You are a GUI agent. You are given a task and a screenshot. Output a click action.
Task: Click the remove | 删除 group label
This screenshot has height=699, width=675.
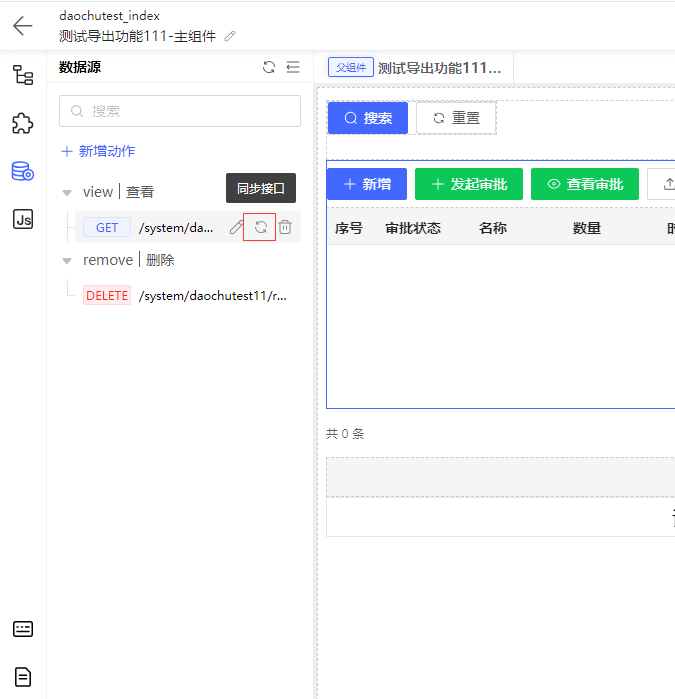point(128,260)
